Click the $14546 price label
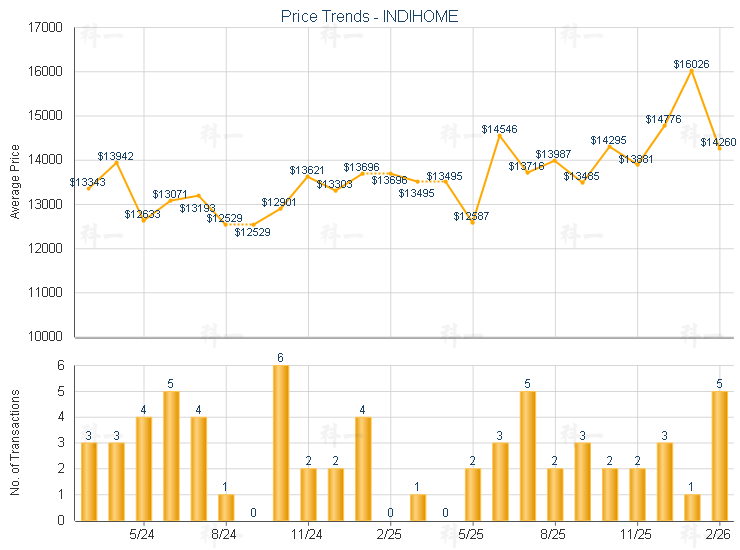 coord(499,130)
